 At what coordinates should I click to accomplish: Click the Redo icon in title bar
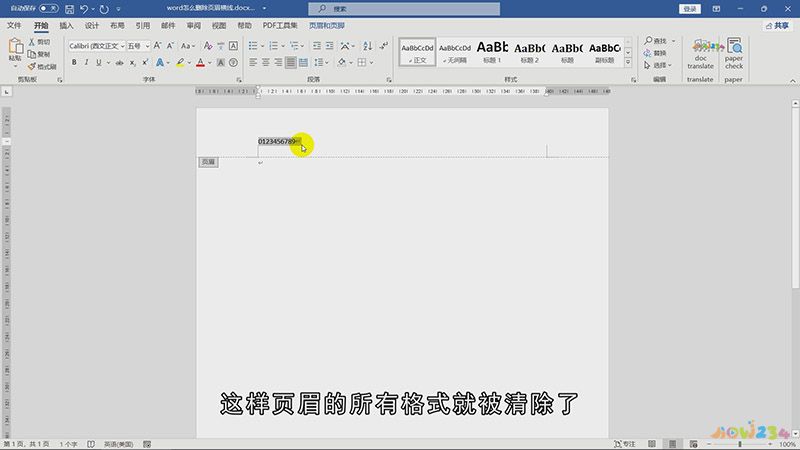click(104, 9)
